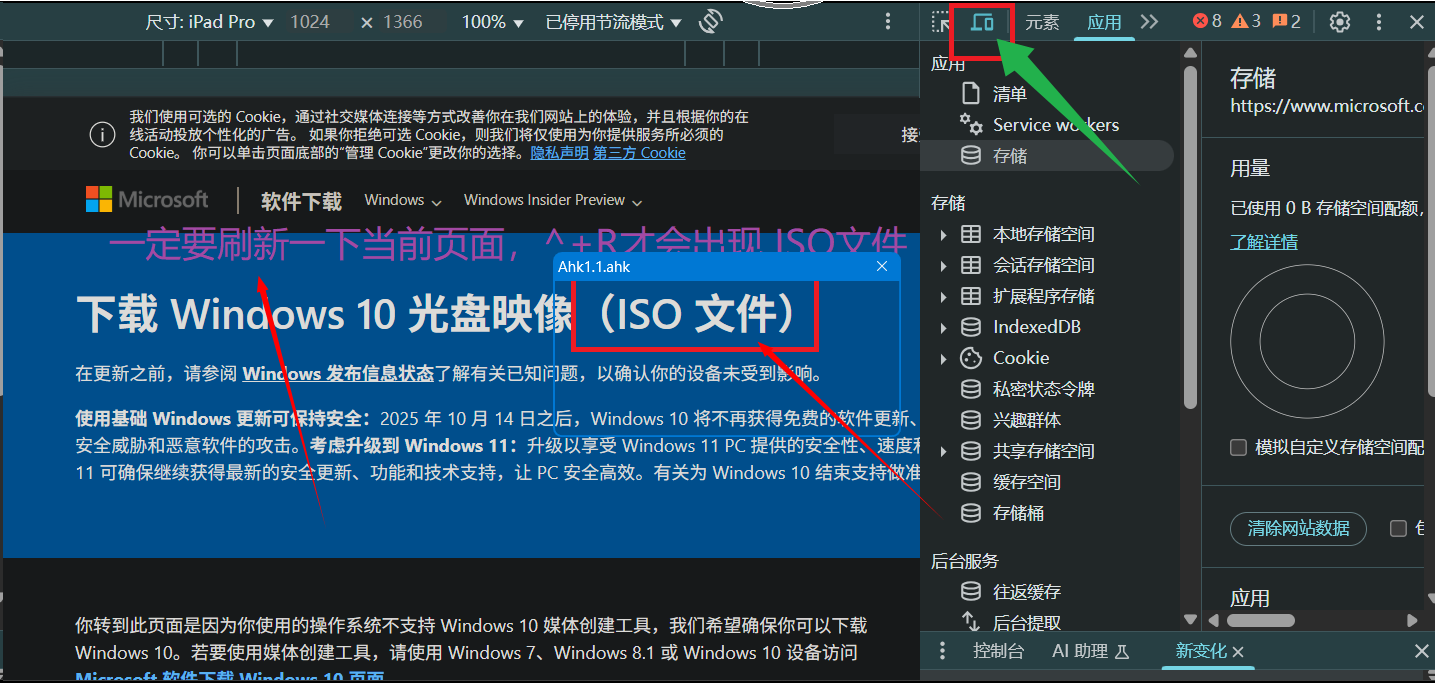Close the bottom drawer panel
Image resolution: width=1435 pixels, height=683 pixels.
(1421, 651)
